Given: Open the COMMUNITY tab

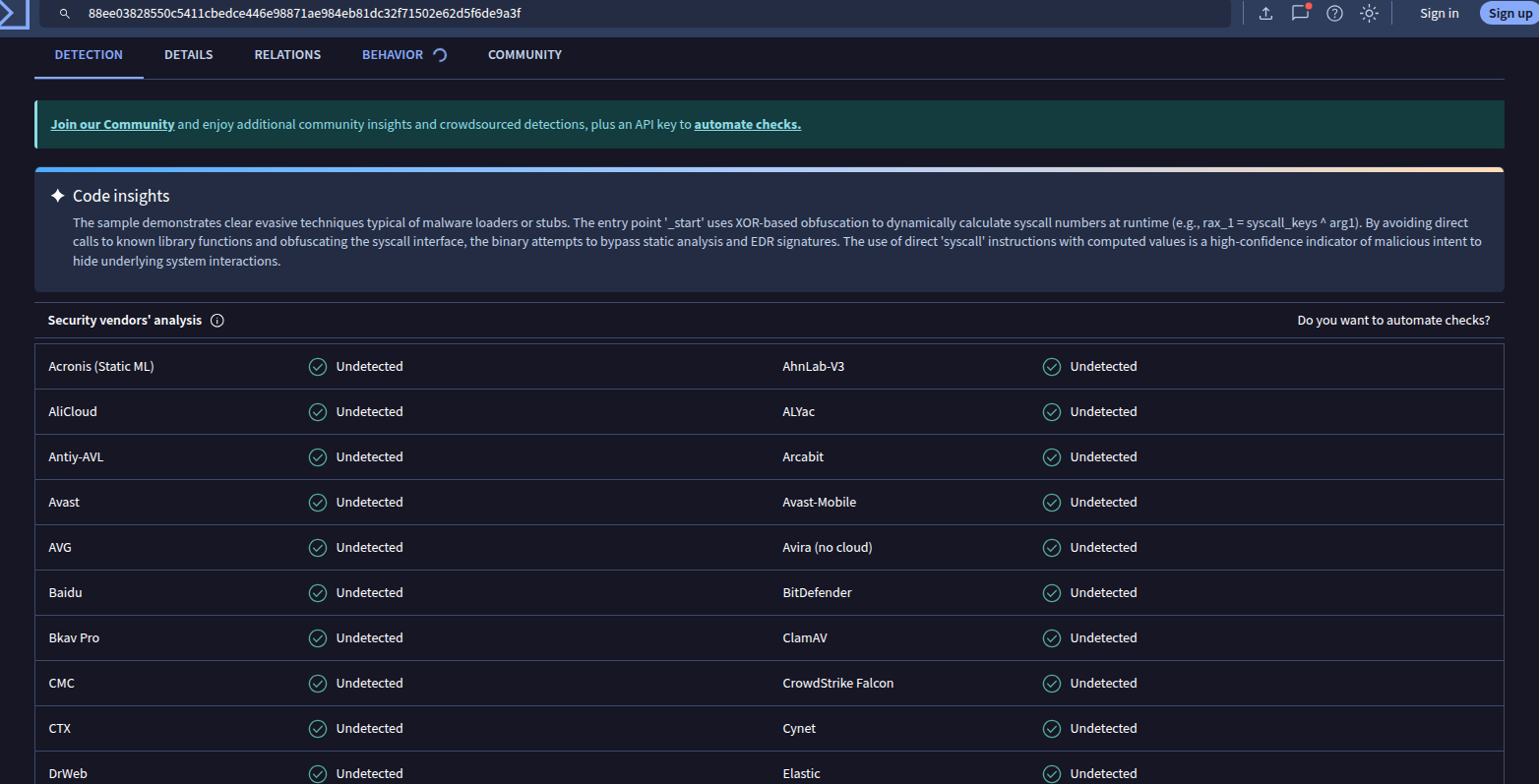Looking at the screenshot, I should tap(524, 54).
